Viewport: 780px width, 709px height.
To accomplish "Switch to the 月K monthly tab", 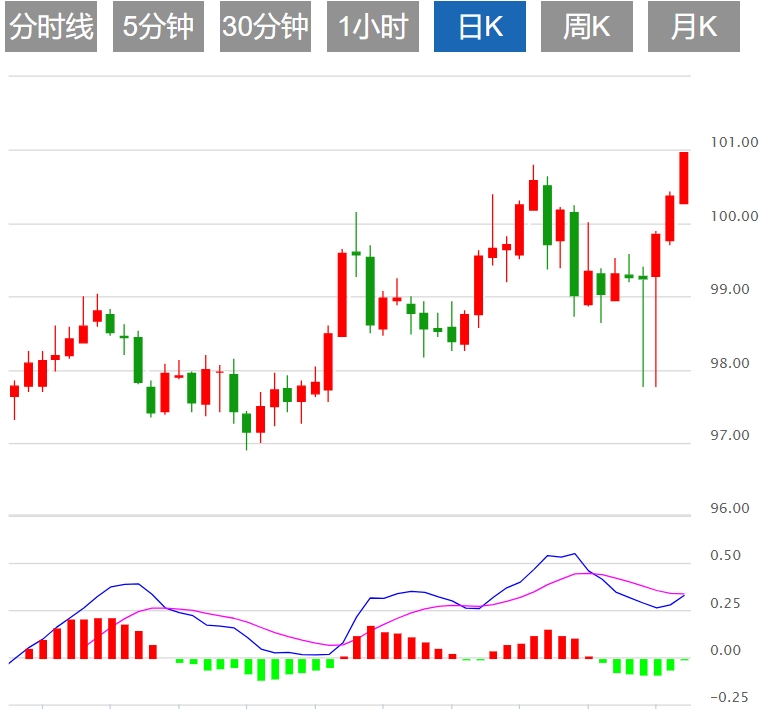I will coord(693,26).
